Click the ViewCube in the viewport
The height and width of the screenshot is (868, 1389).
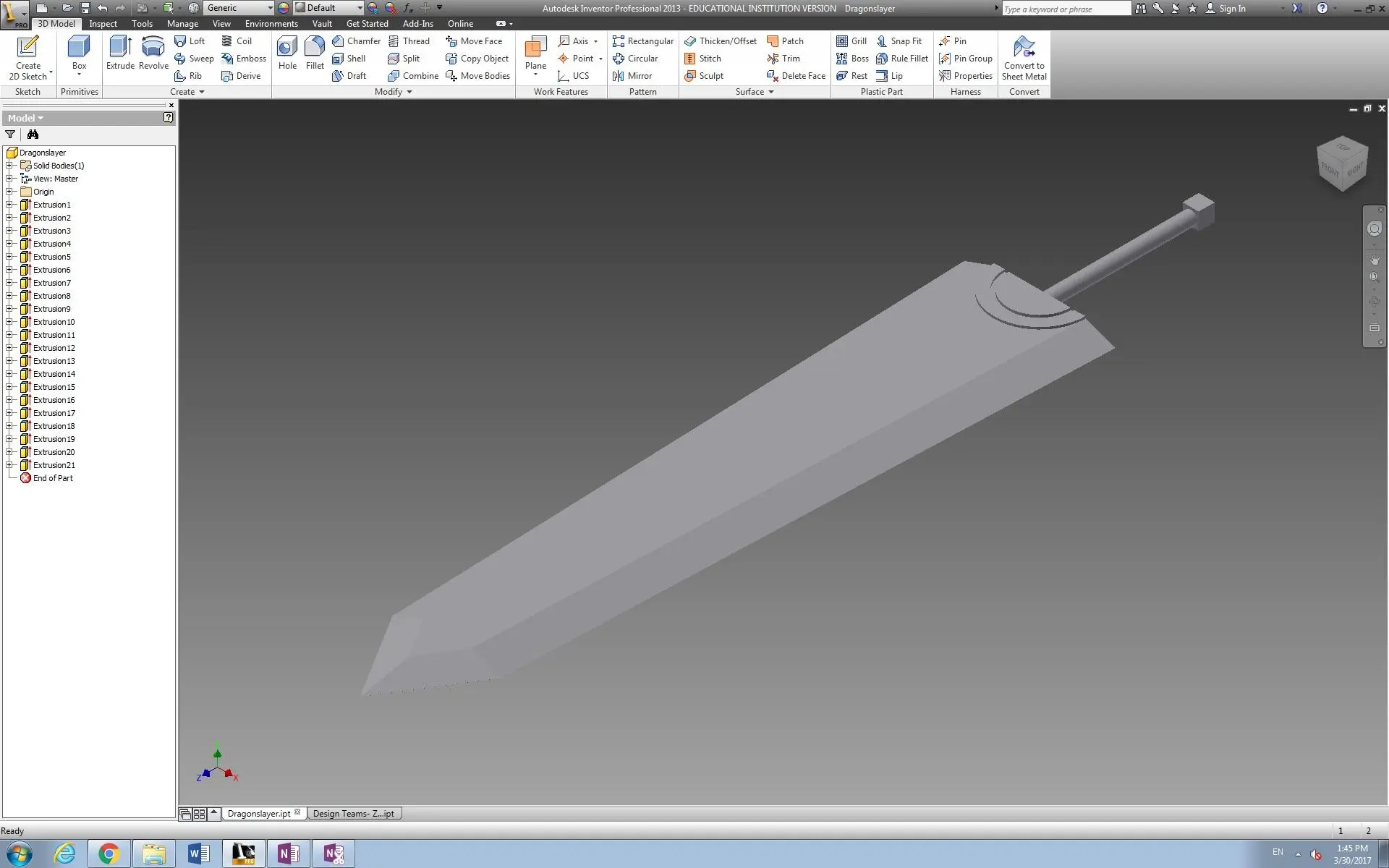click(x=1342, y=164)
